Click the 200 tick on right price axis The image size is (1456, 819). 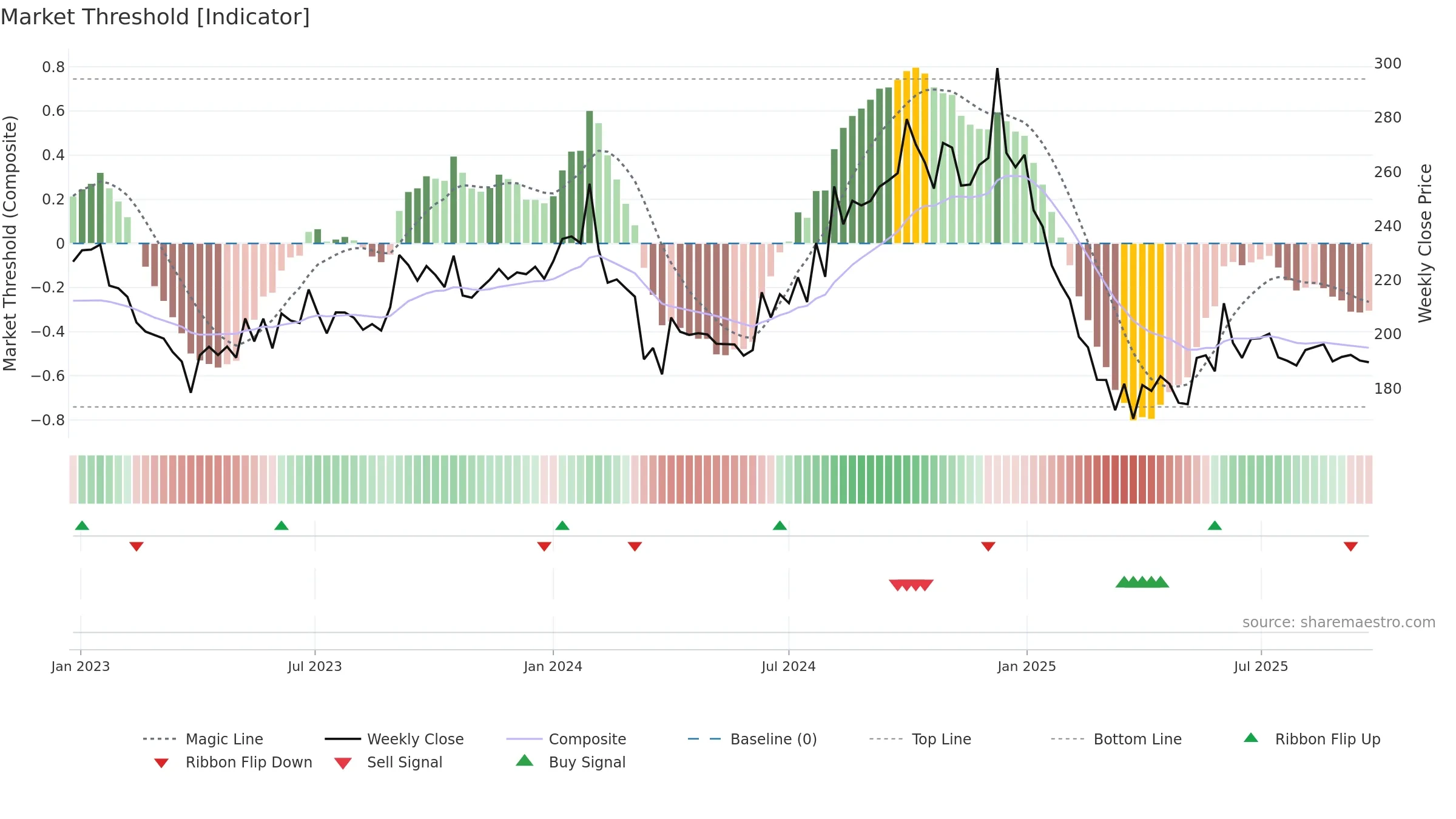pyautogui.click(x=1388, y=334)
